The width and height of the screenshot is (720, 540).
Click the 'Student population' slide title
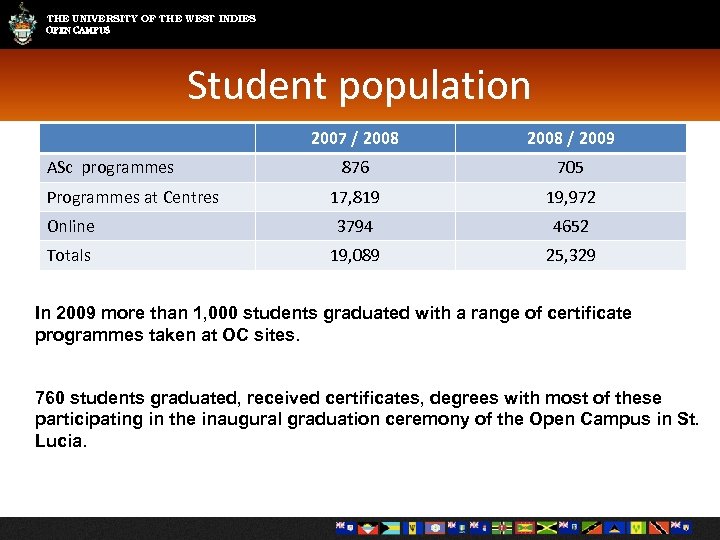(359, 86)
